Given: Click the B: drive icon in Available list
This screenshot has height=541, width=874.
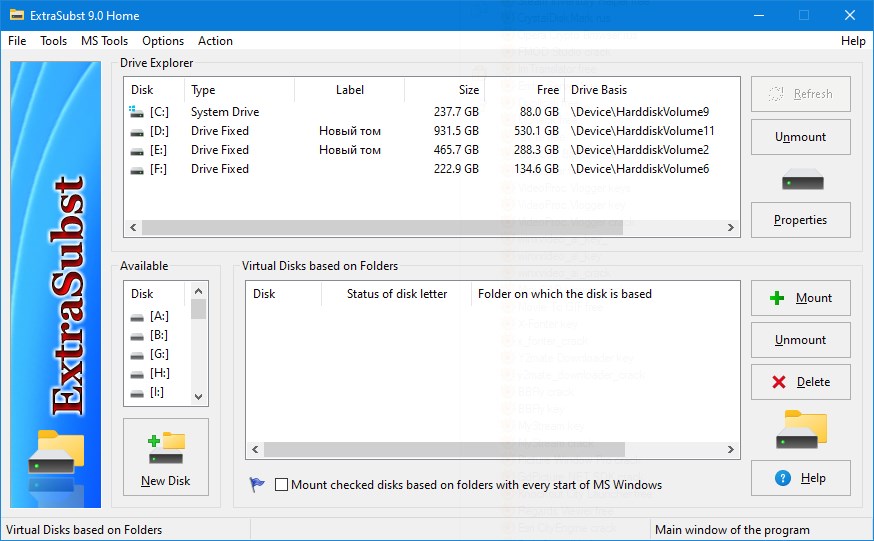Looking at the screenshot, I should point(137,337).
